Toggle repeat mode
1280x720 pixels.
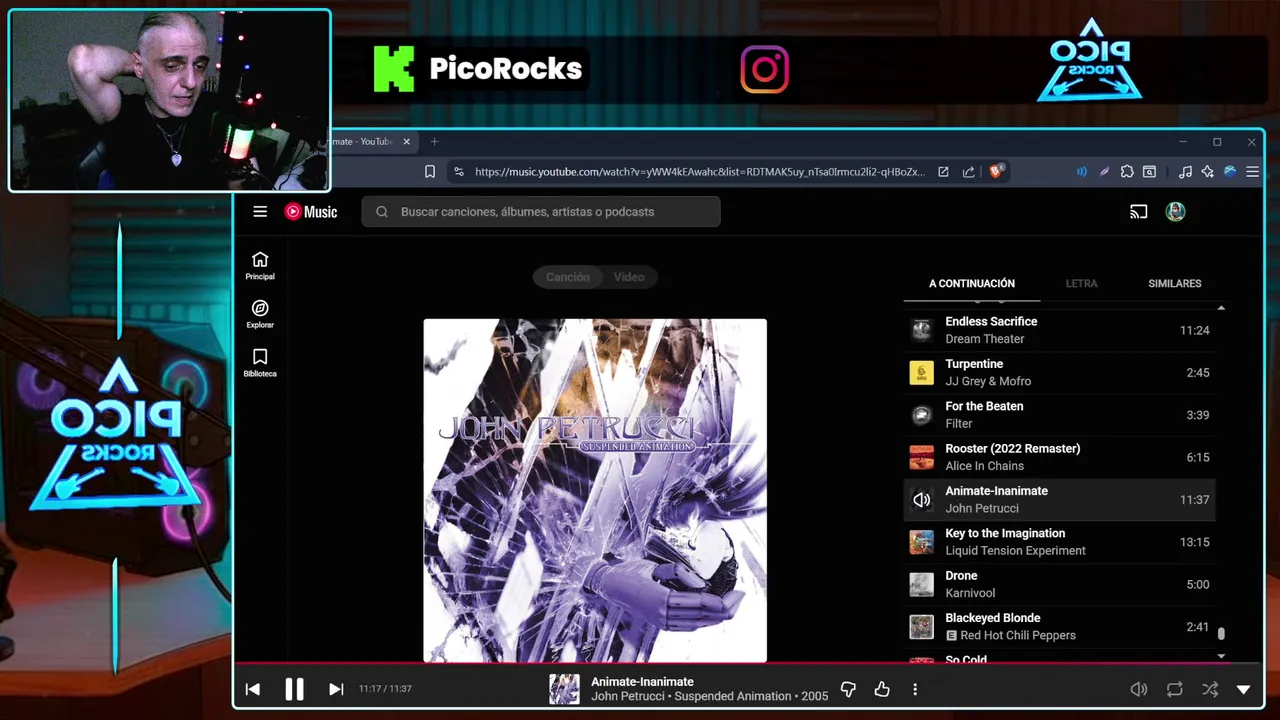(1174, 689)
